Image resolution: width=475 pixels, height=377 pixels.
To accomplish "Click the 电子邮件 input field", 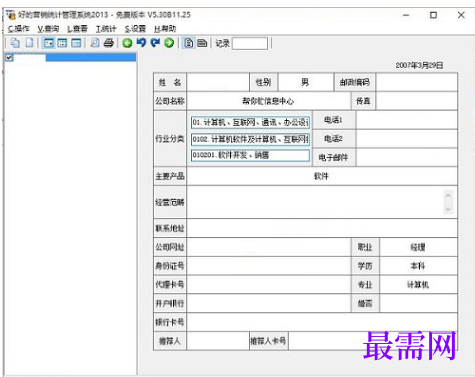I will pos(406,157).
